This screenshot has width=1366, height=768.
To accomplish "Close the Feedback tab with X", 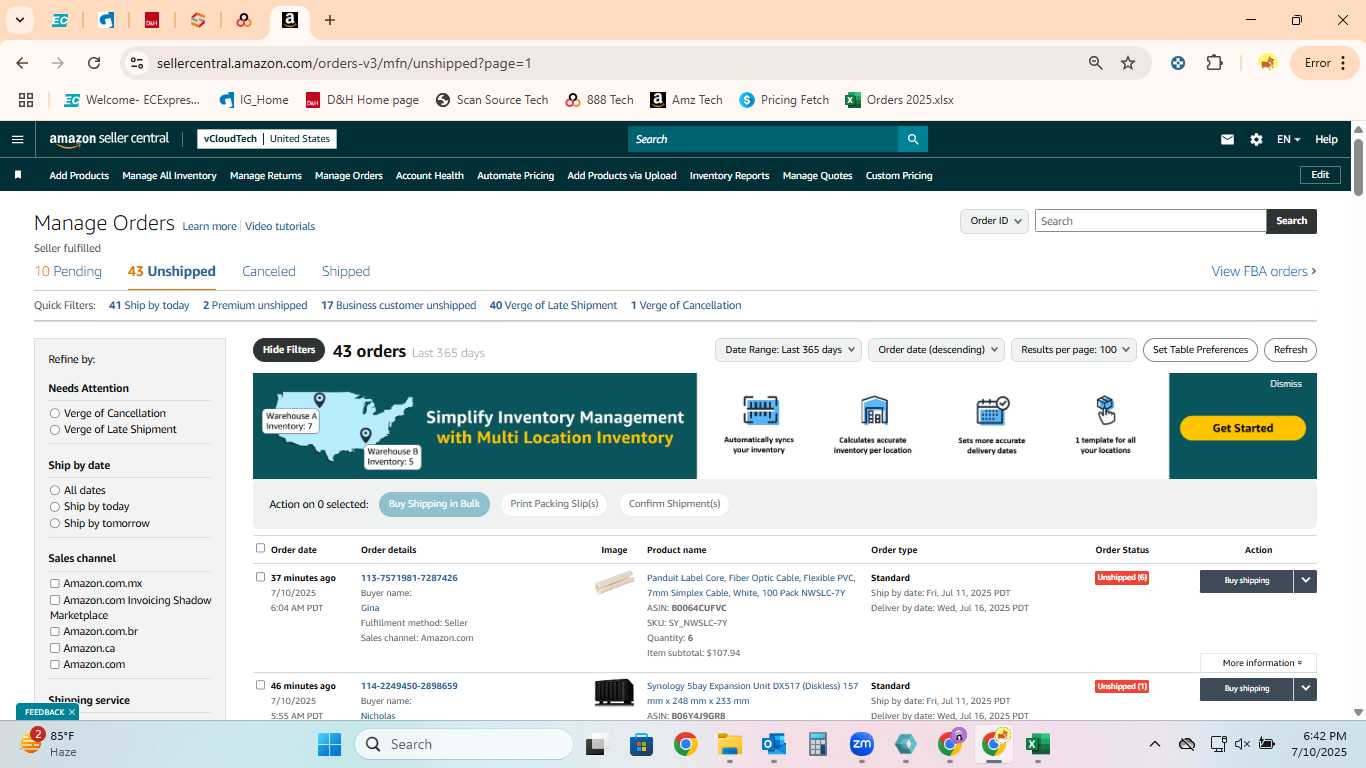I will (x=72, y=712).
